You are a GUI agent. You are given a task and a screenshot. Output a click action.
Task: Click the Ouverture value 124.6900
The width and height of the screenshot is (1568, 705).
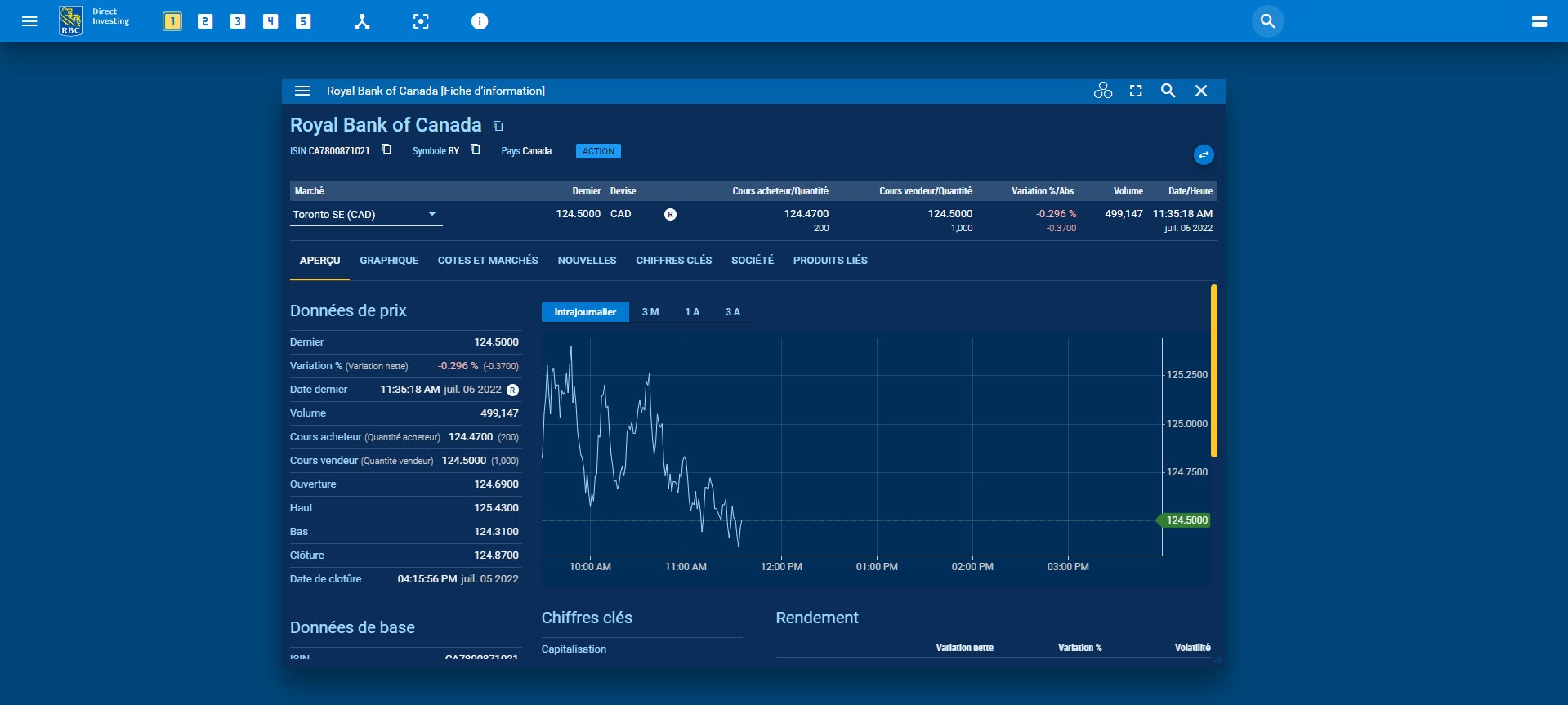(496, 484)
